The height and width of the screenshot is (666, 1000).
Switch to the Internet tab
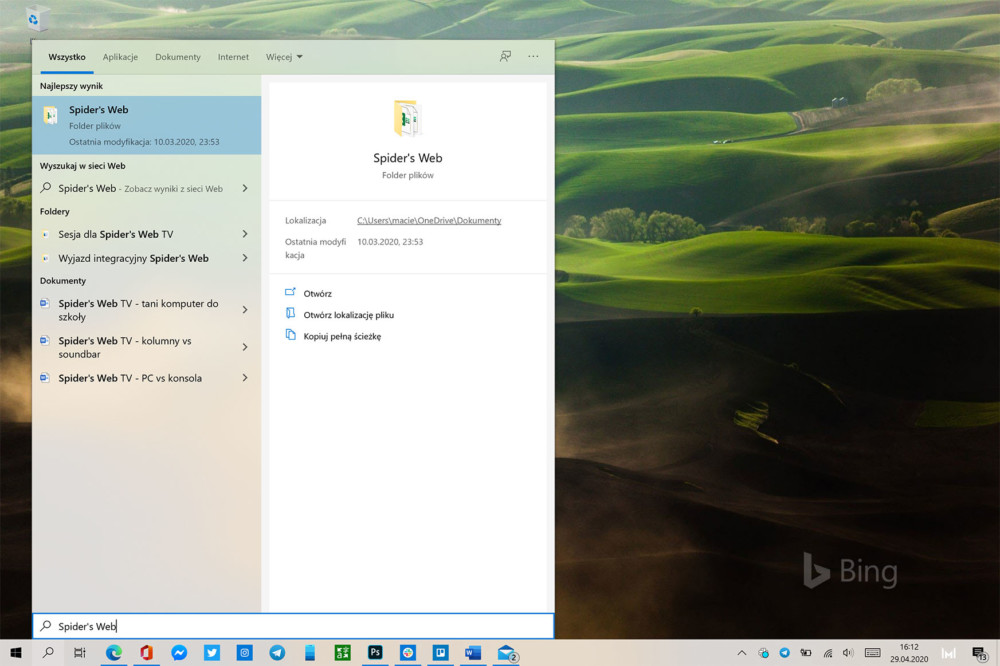tap(233, 57)
